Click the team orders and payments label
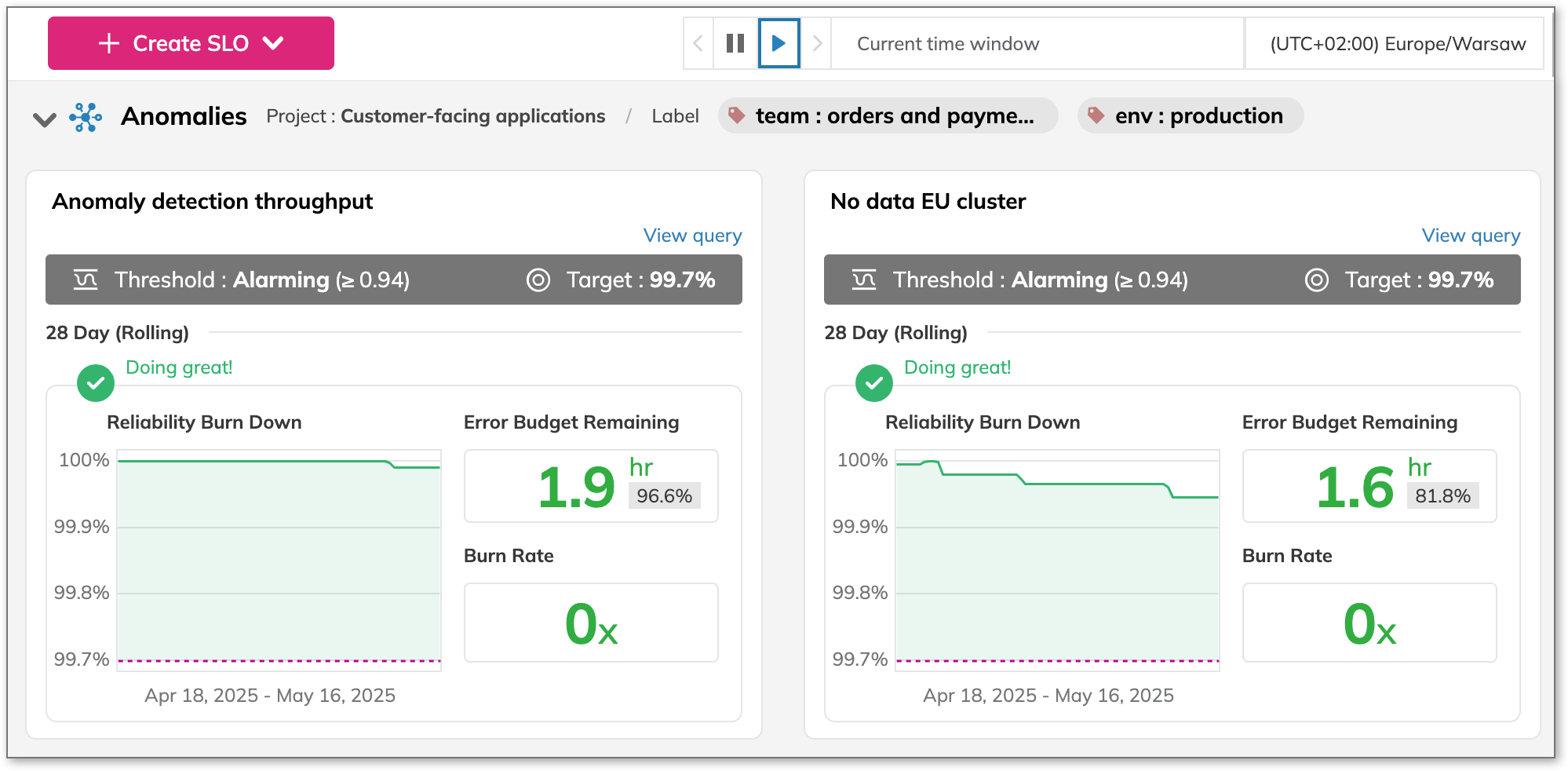 888,115
